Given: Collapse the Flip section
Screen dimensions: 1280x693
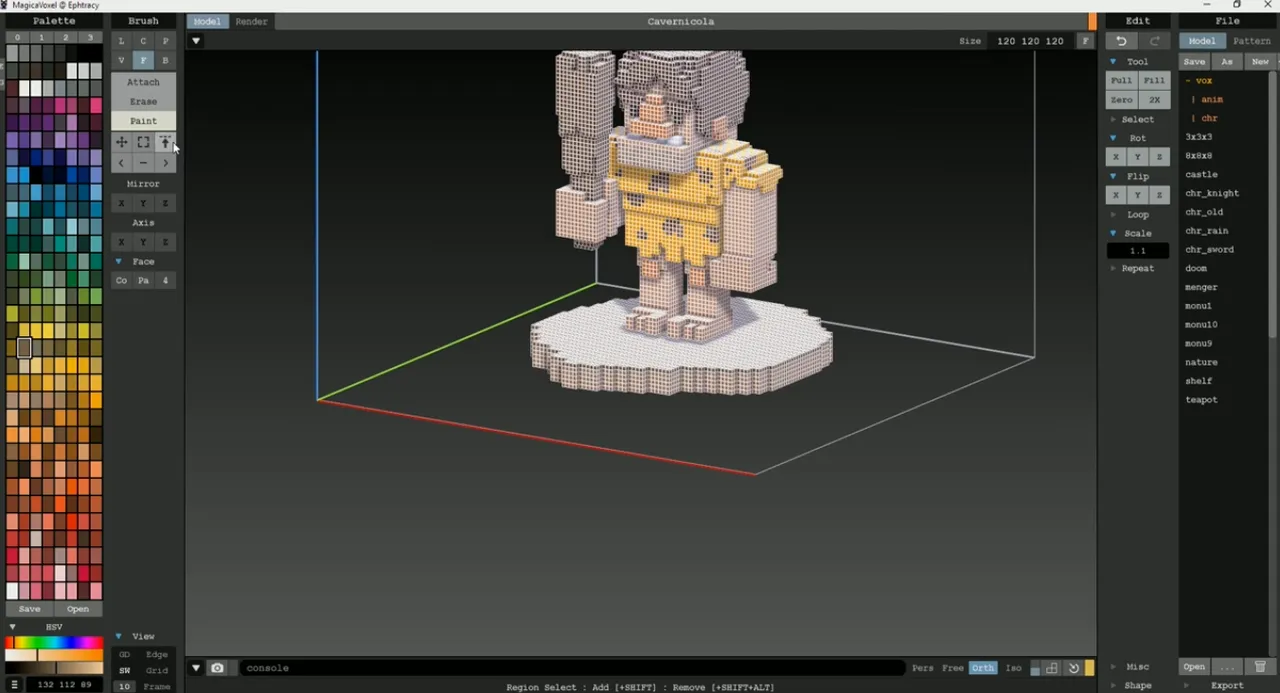Looking at the screenshot, I should [1113, 176].
